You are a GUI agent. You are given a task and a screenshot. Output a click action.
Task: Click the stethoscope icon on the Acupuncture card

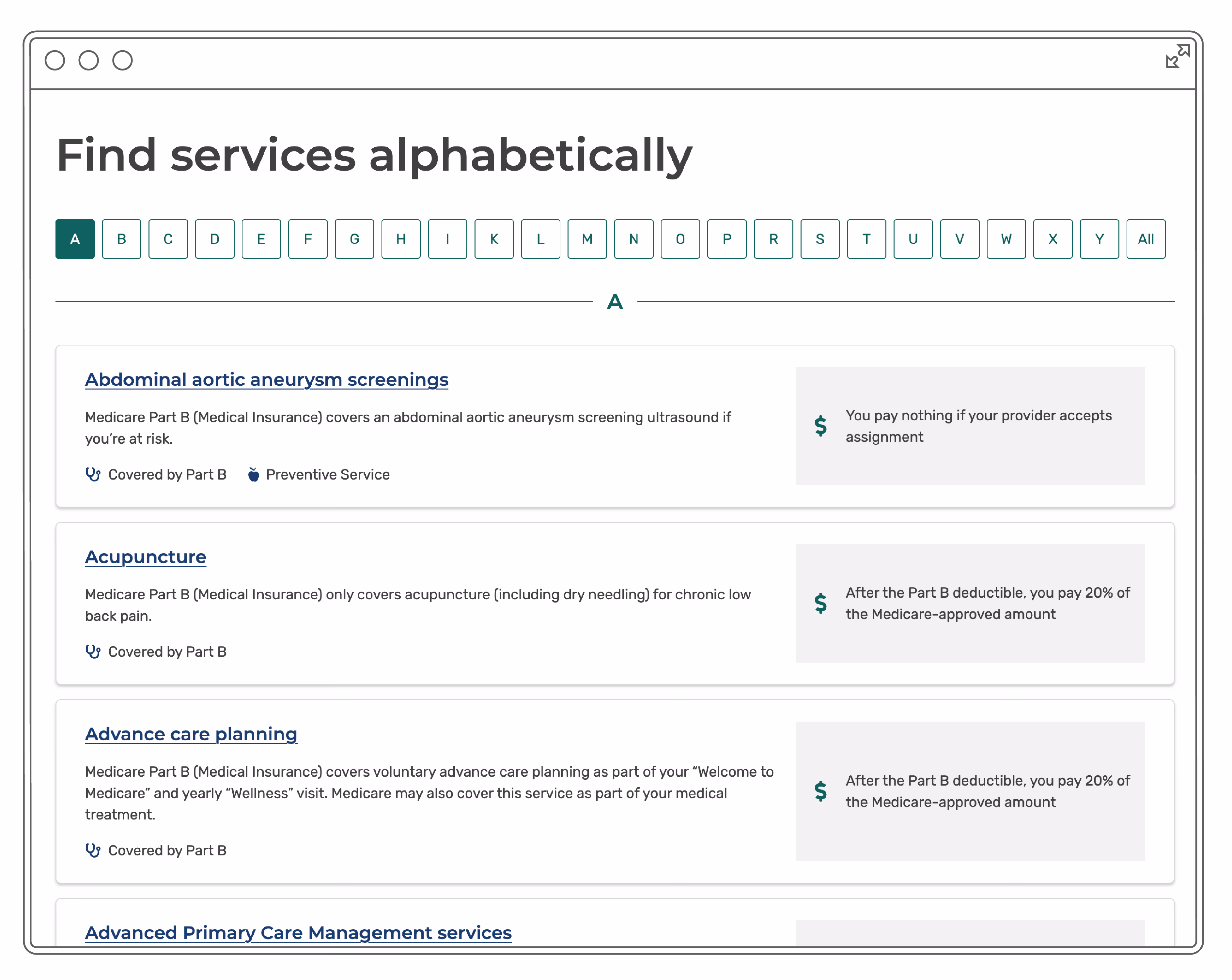point(93,651)
